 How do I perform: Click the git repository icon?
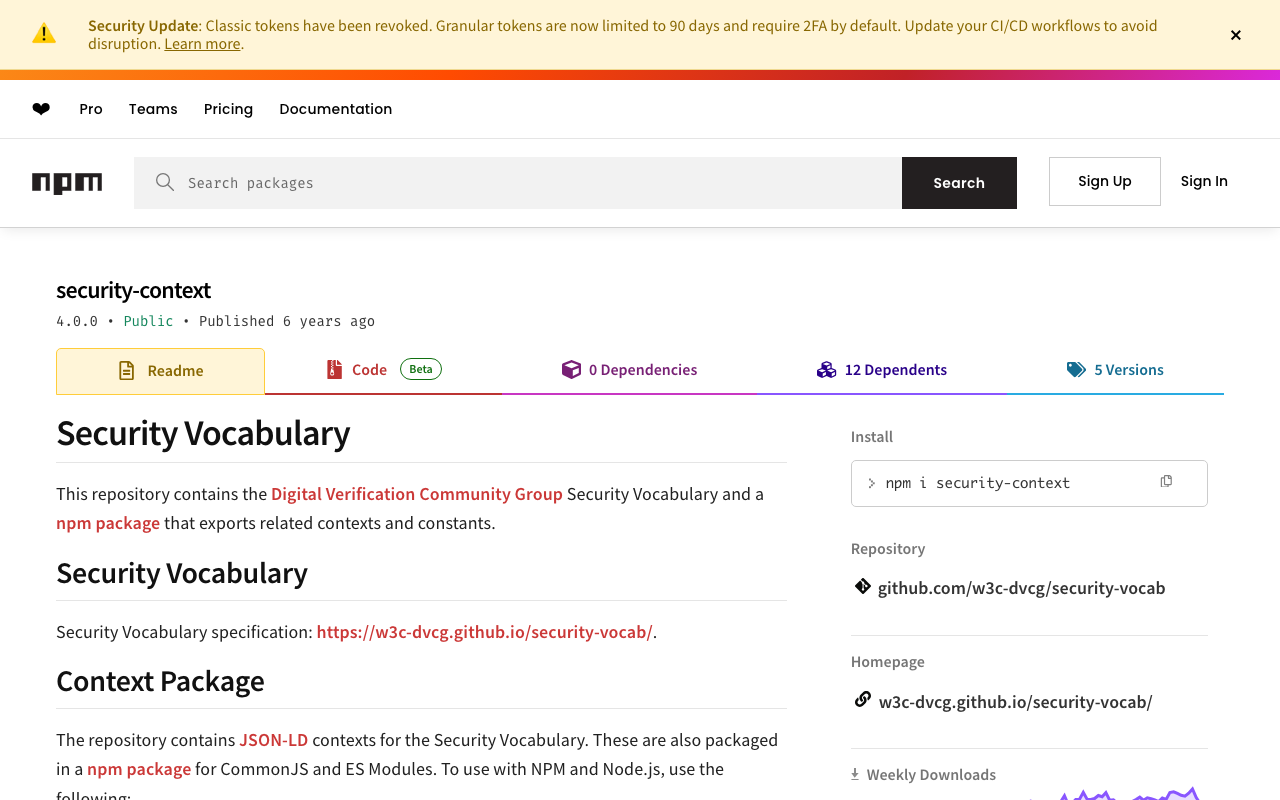pyautogui.click(x=862, y=587)
